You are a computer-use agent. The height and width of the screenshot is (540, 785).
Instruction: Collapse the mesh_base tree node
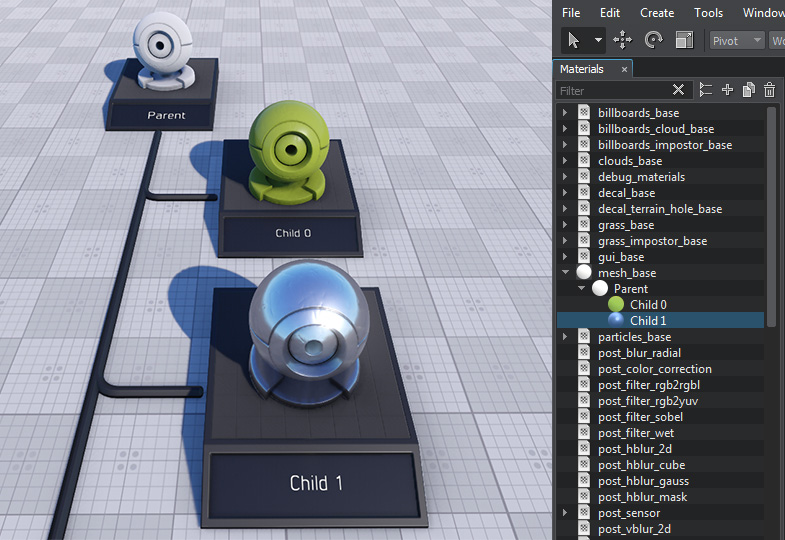click(x=566, y=273)
